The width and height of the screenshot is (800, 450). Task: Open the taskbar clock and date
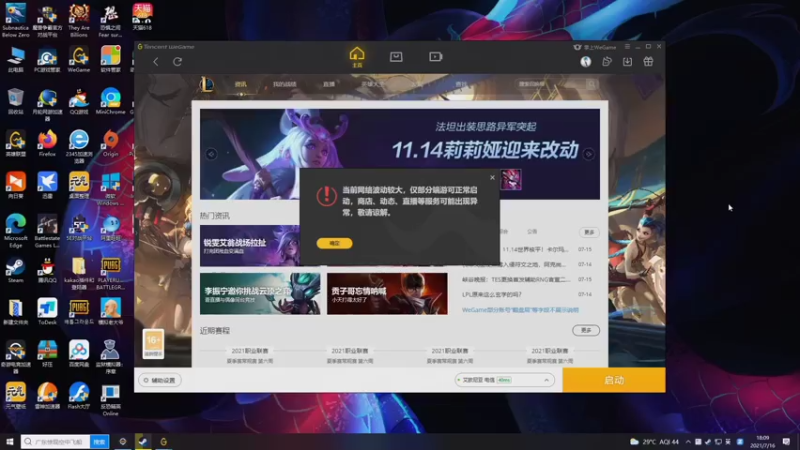762,442
